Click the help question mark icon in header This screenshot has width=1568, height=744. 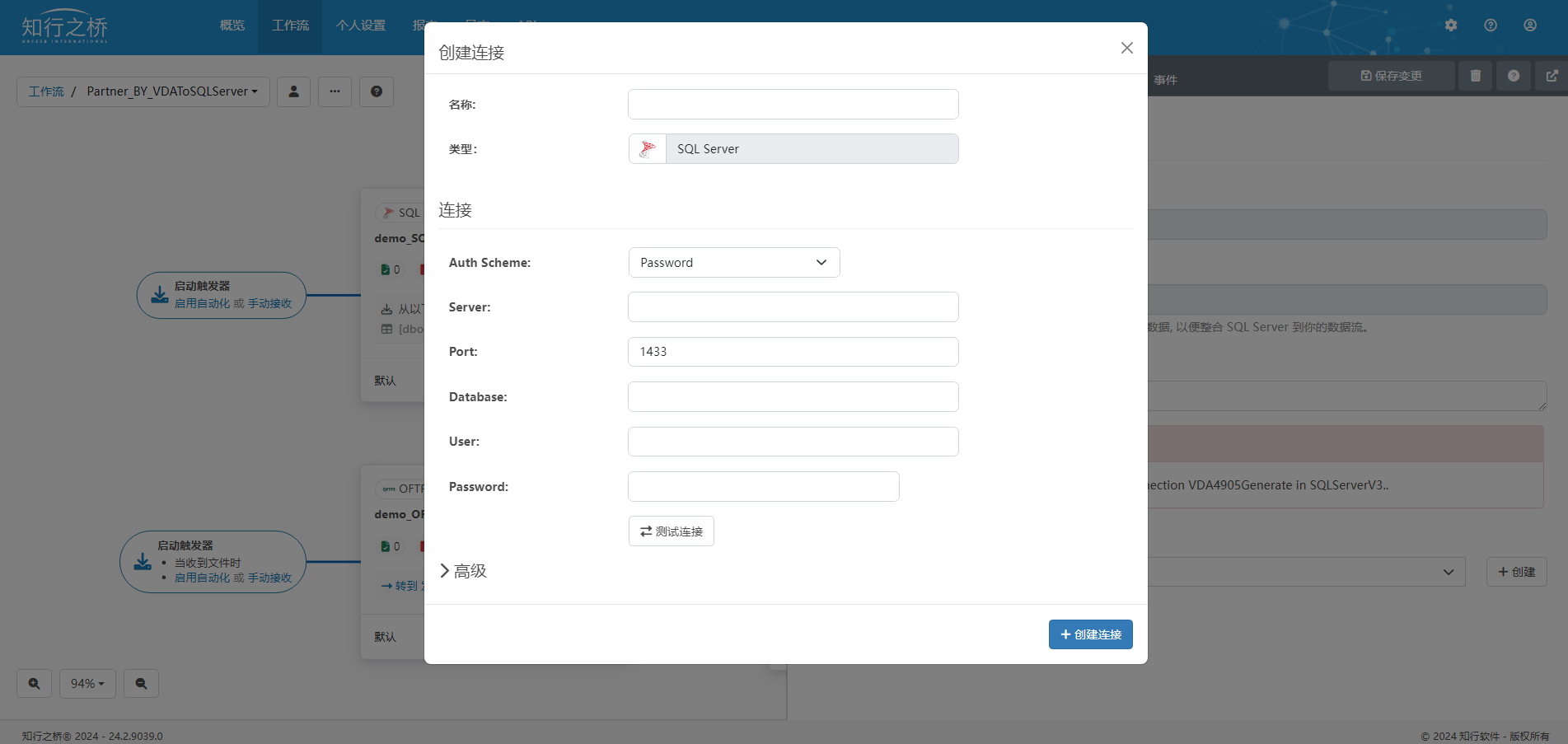[1491, 26]
